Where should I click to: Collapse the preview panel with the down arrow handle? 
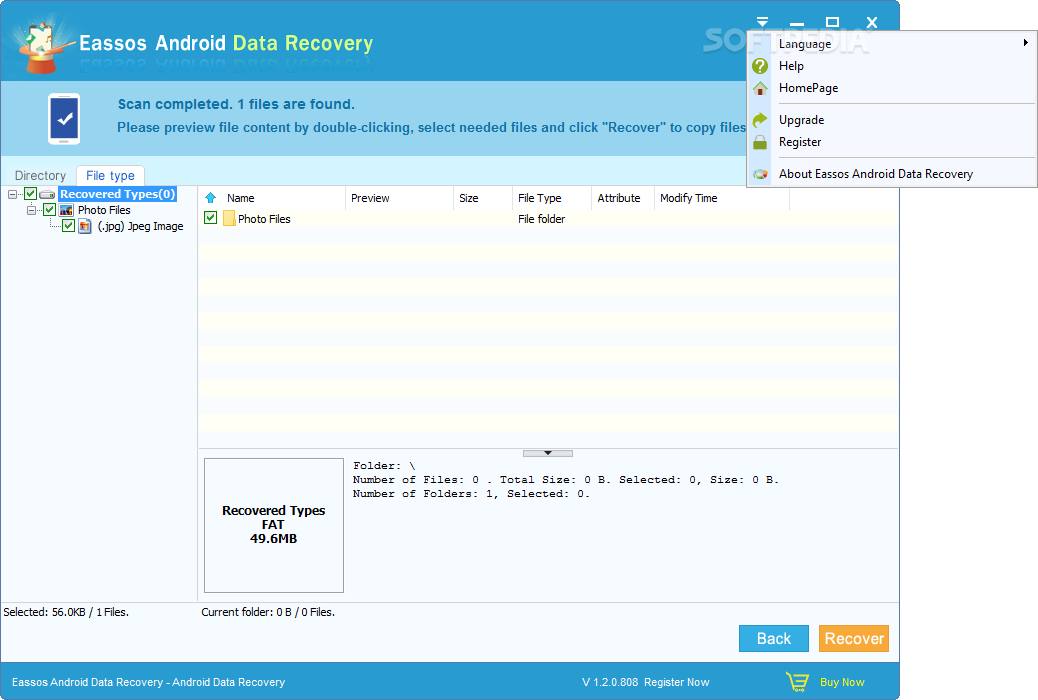coord(547,454)
